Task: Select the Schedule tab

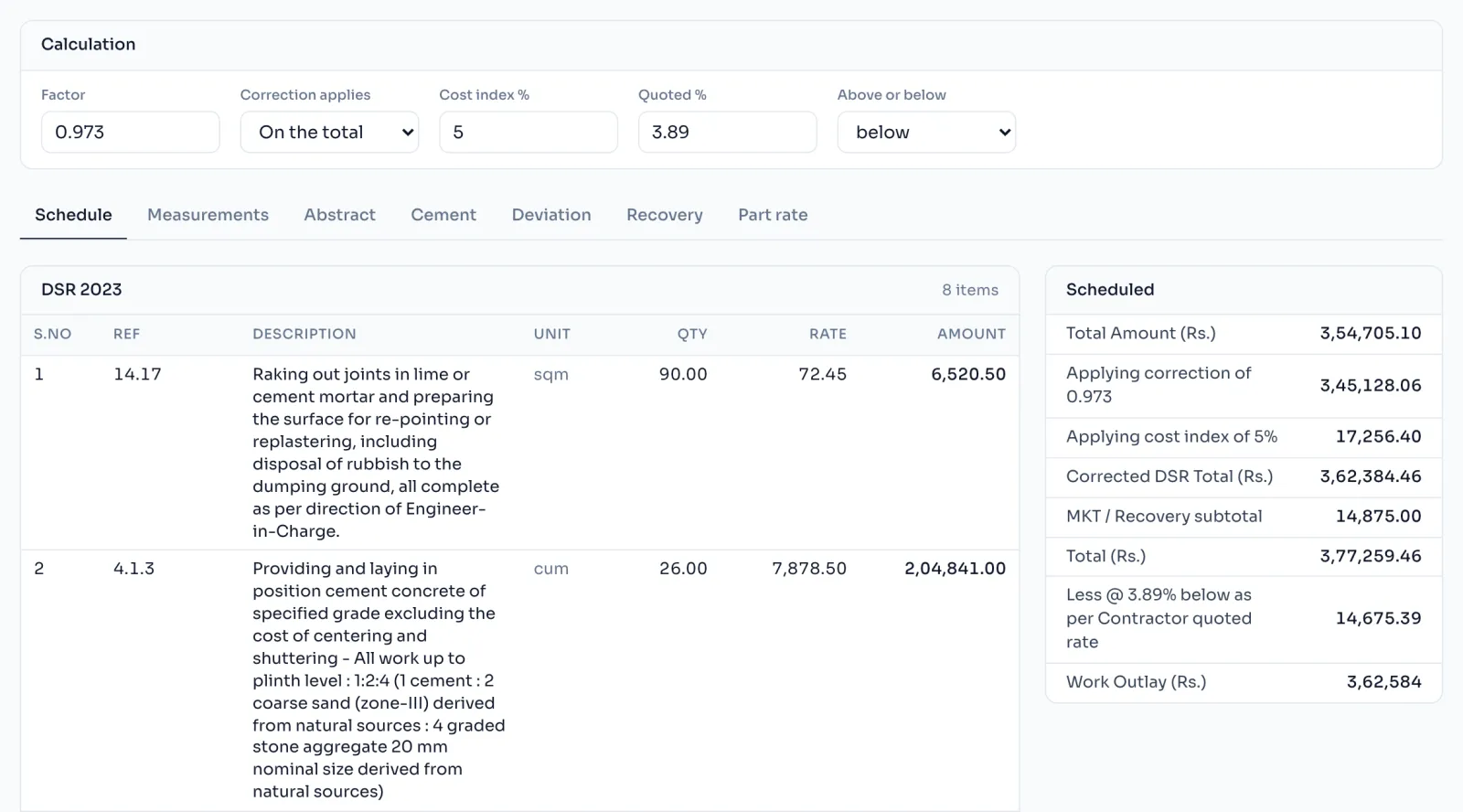Action: (73, 215)
